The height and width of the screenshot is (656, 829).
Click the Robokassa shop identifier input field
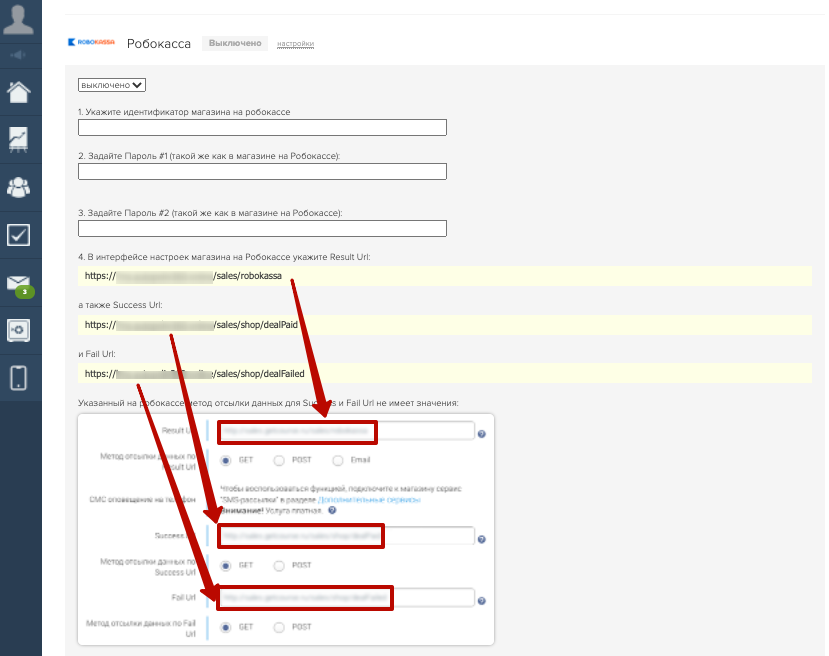[262, 127]
